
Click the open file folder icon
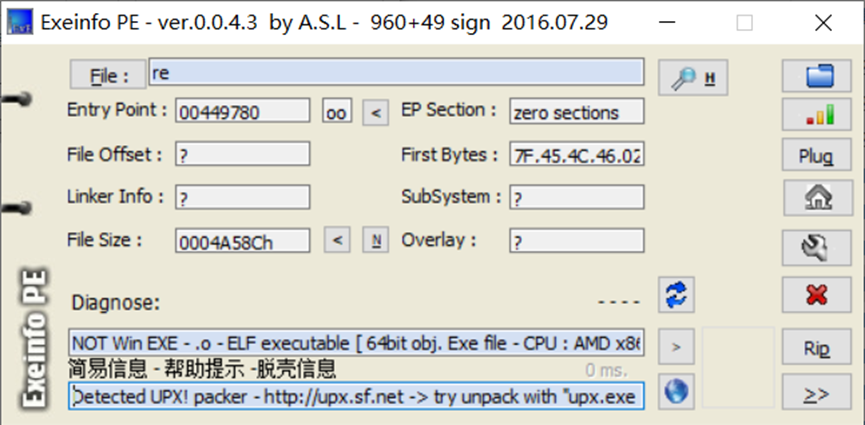[817, 75]
